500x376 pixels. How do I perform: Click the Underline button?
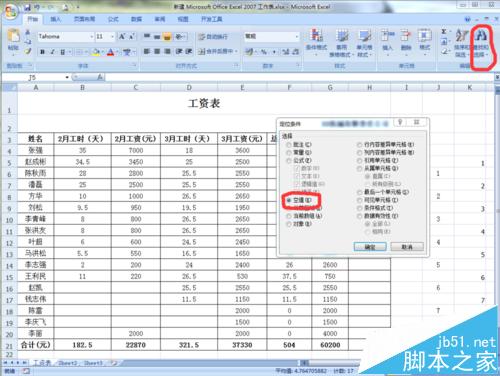(x=62, y=52)
